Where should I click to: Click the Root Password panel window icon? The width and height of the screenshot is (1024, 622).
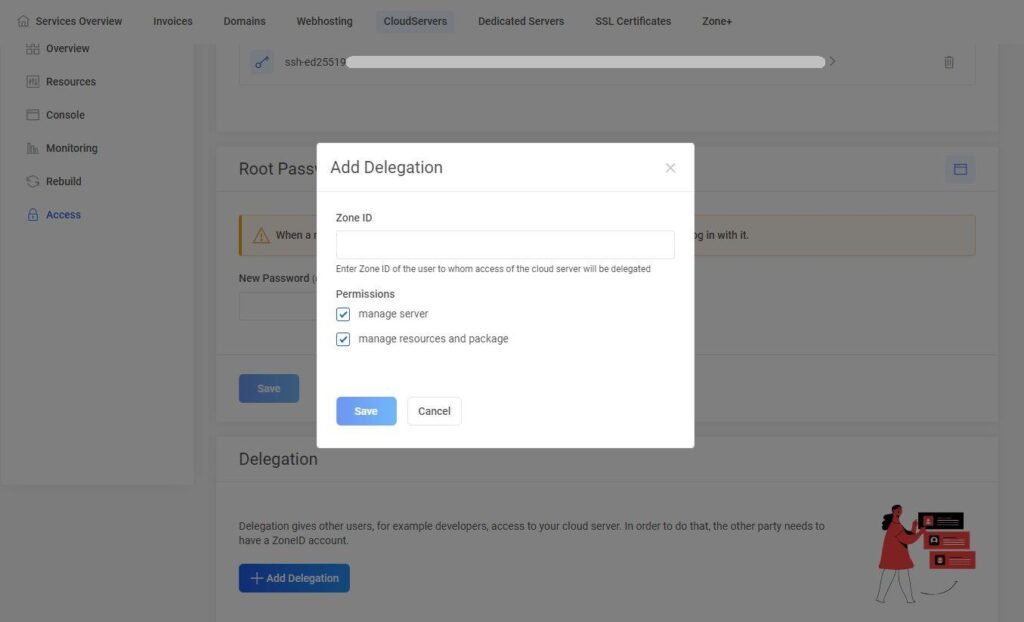coord(960,169)
